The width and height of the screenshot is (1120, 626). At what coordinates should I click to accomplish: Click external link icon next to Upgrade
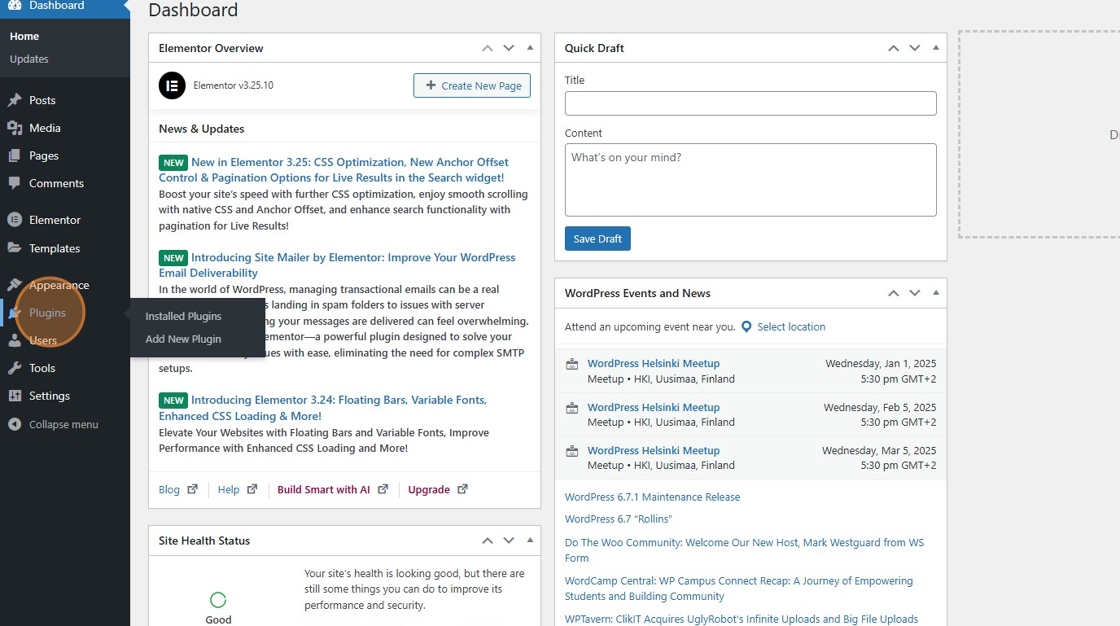pos(463,490)
